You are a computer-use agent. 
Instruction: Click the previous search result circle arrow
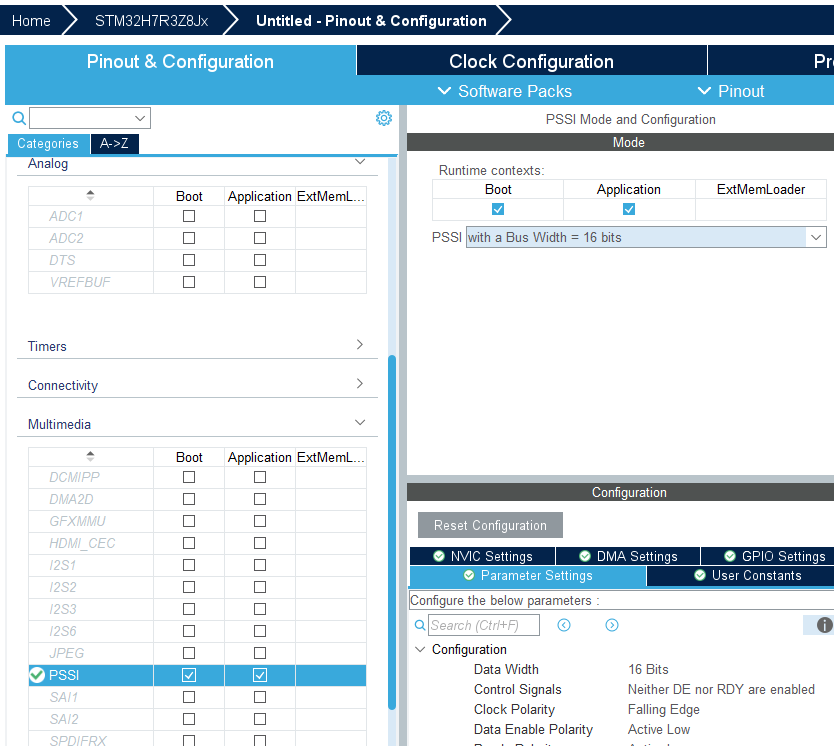[563, 624]
